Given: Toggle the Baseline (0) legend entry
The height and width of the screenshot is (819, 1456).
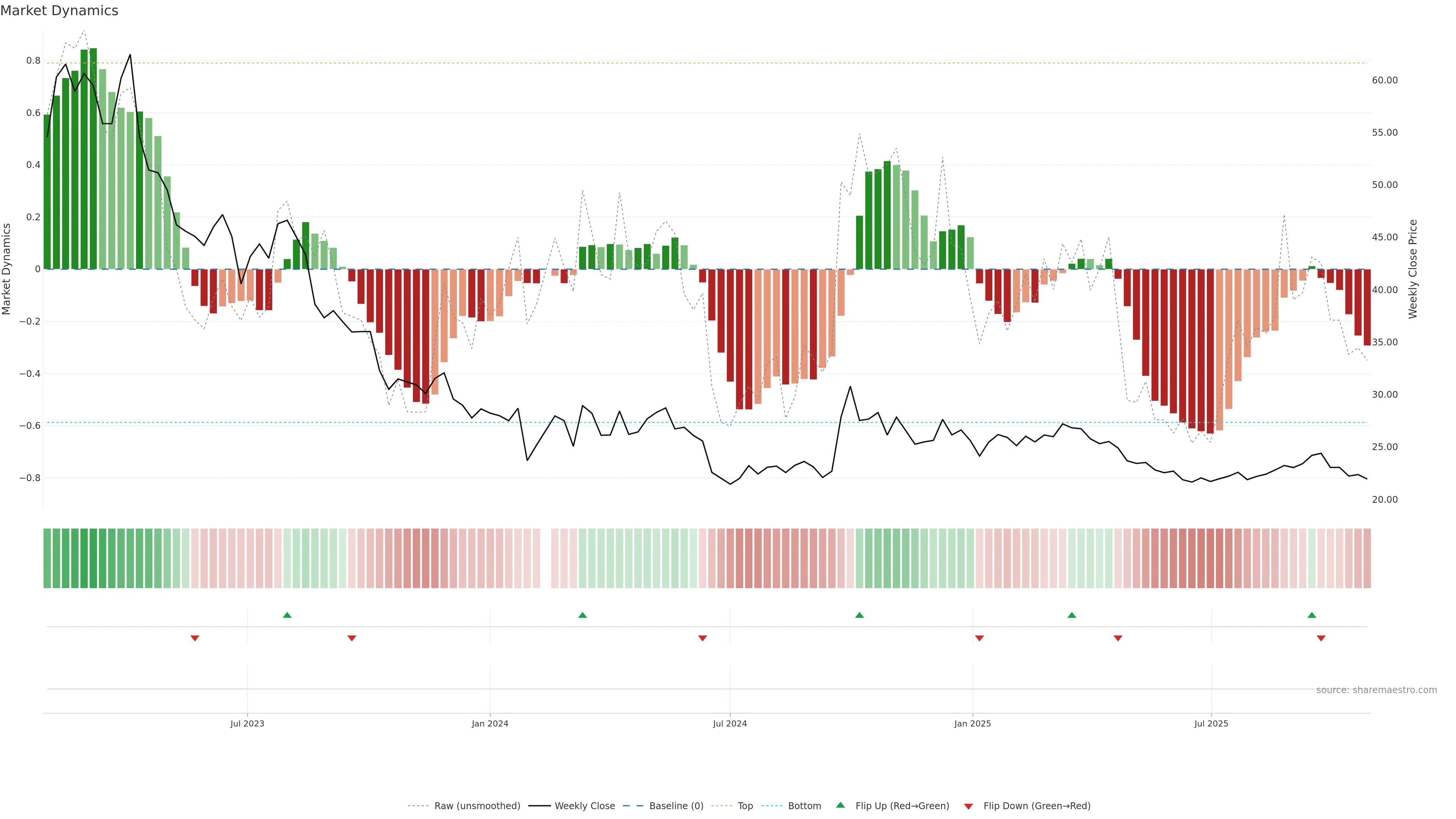Looking at the screenshot, I should (x=676, y=806).
